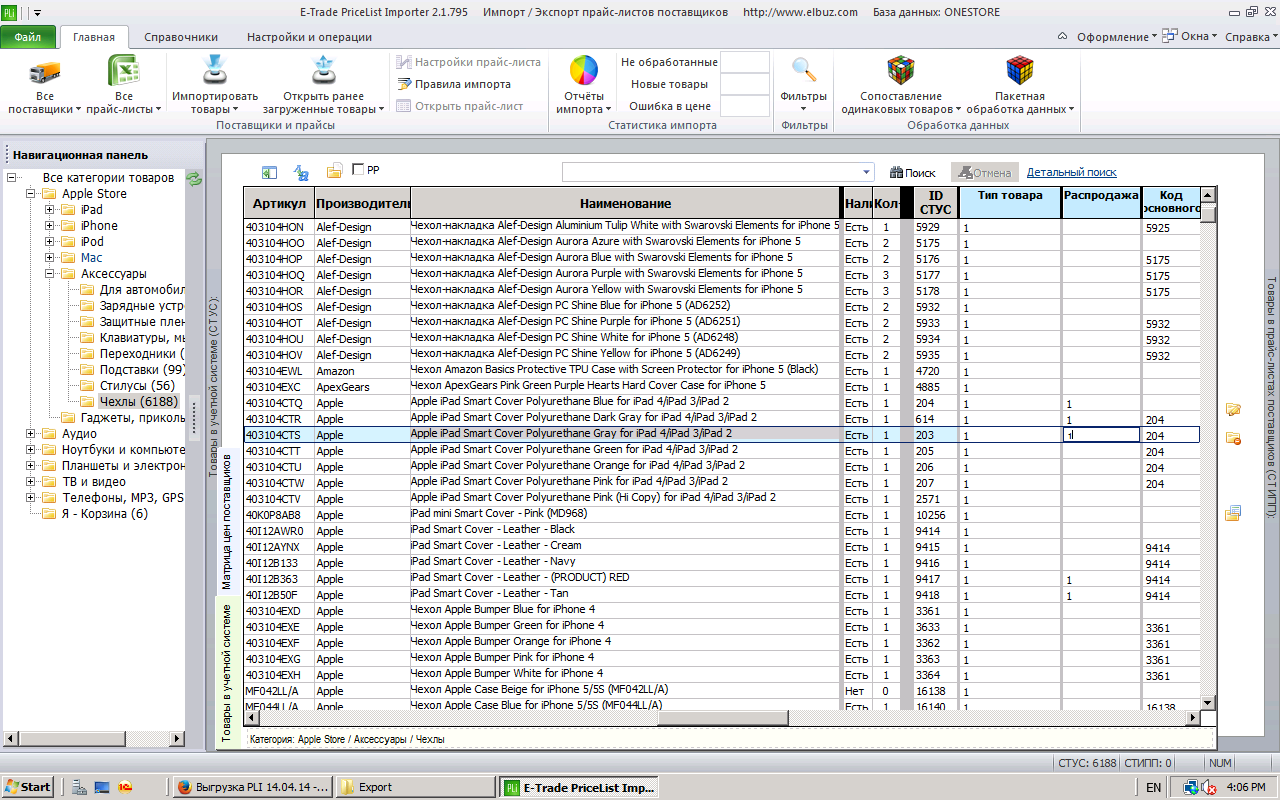This screenshot has height=800, width=1280.
Task: Click cell 403104CTQ in Артикул column
Action: coord(279,403)
